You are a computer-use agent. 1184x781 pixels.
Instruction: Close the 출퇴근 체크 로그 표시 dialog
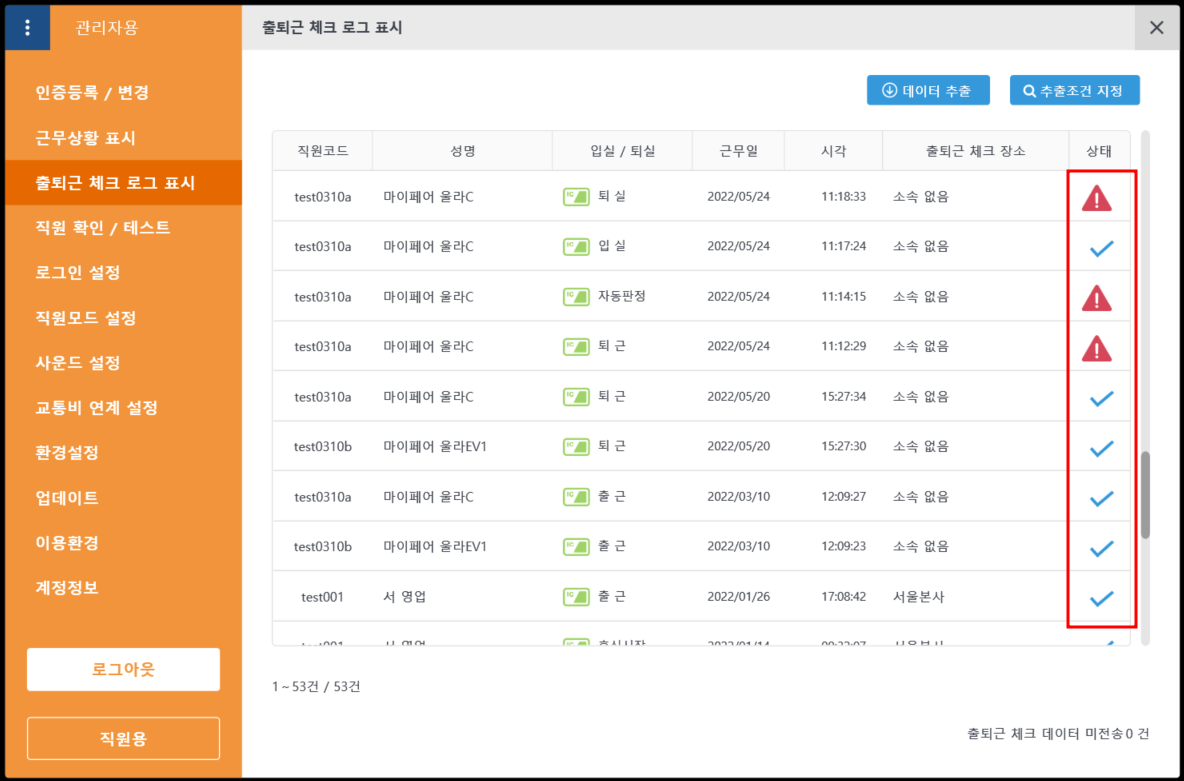click(1157, 27)
